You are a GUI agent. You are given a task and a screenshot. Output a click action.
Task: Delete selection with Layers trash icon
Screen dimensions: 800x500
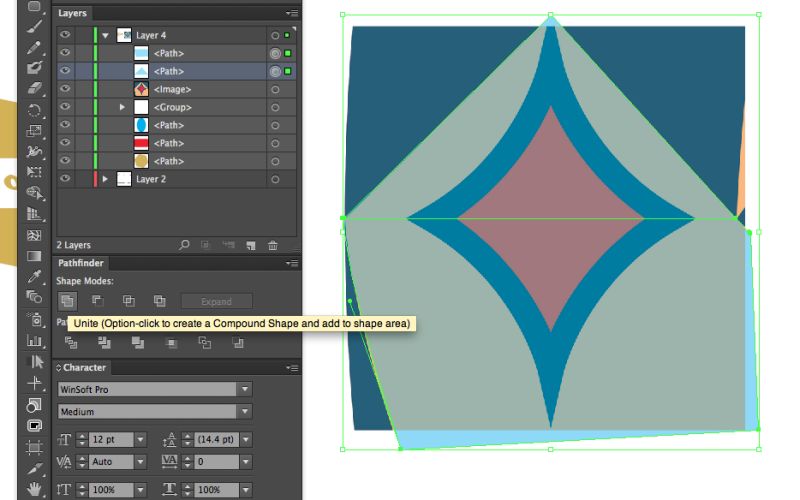(x=273, y=245)
